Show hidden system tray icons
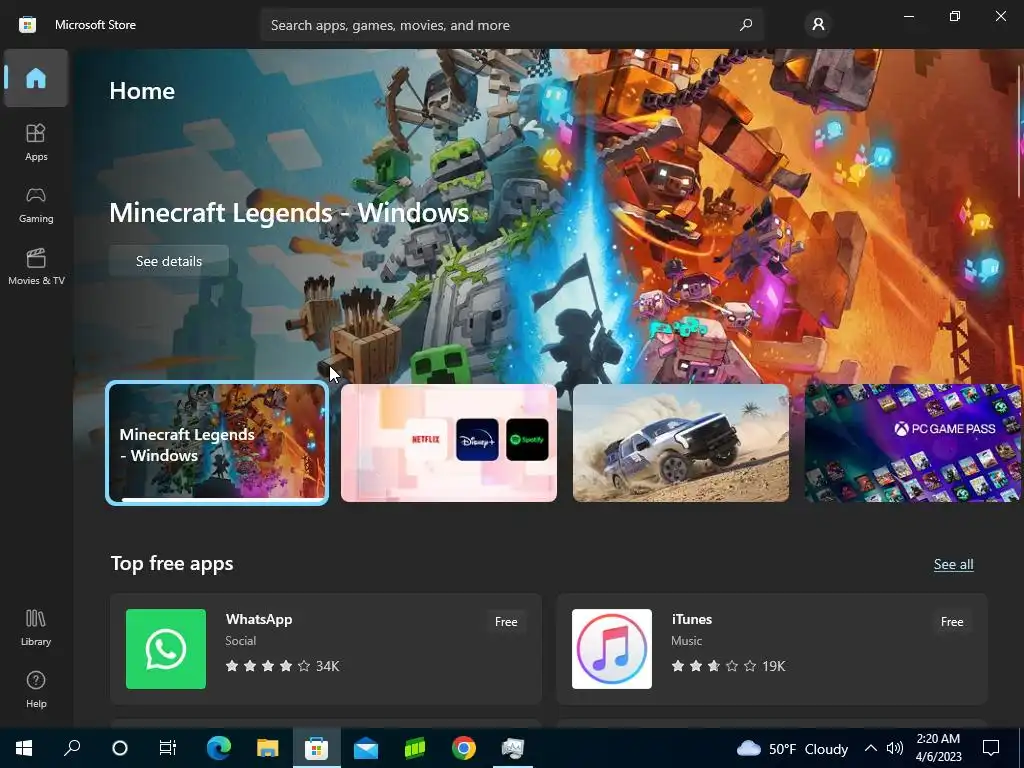1024x768 pixels. coord(871,748)
